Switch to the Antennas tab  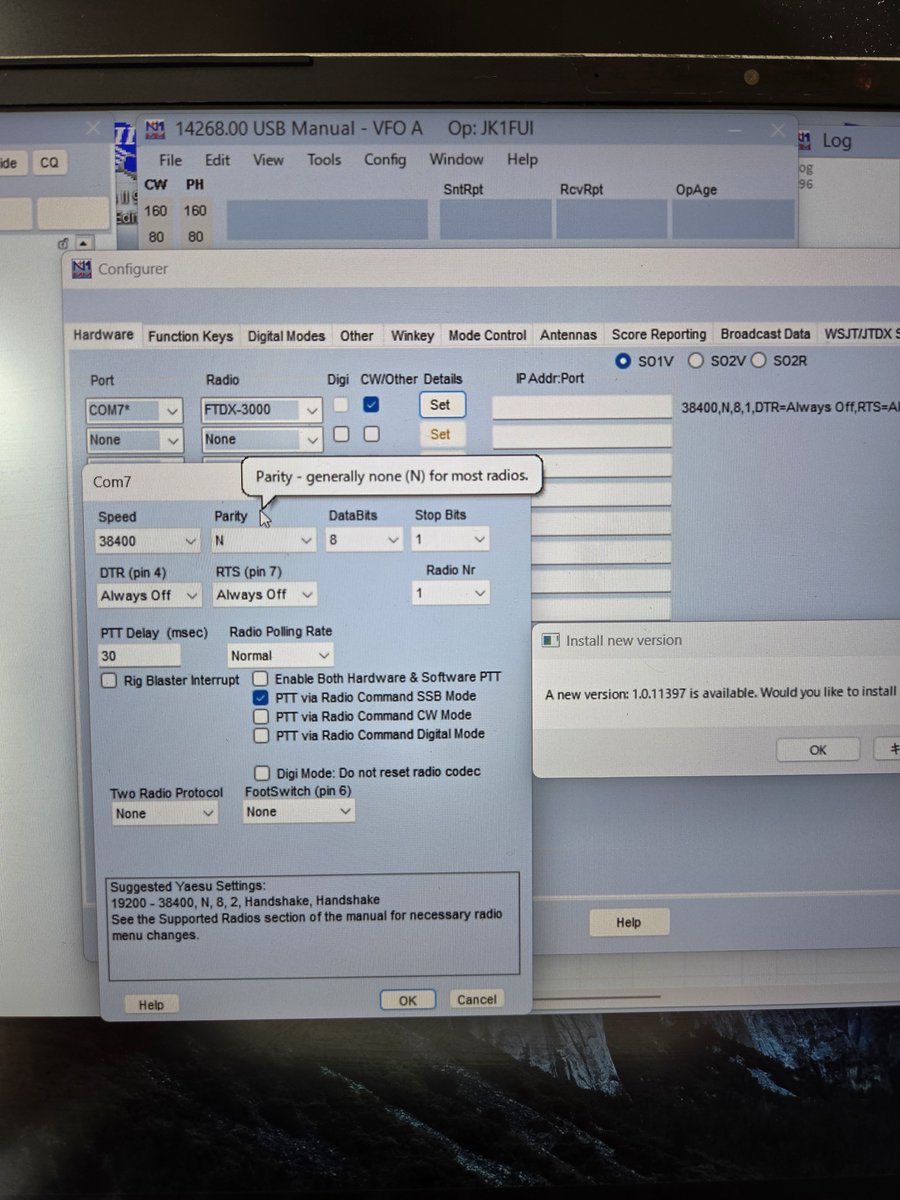click(x=568, y=336)
